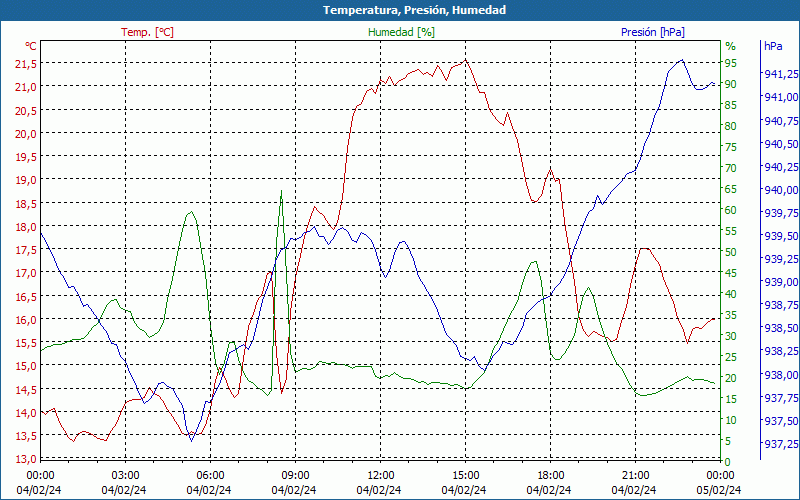
Task: Click the 05/02/24 date label
Action: (x=719, y=491)
